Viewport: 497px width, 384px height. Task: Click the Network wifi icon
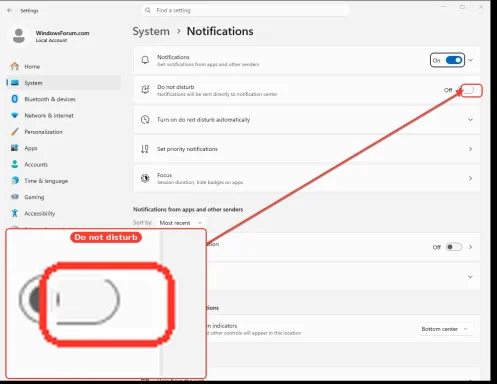15,115
